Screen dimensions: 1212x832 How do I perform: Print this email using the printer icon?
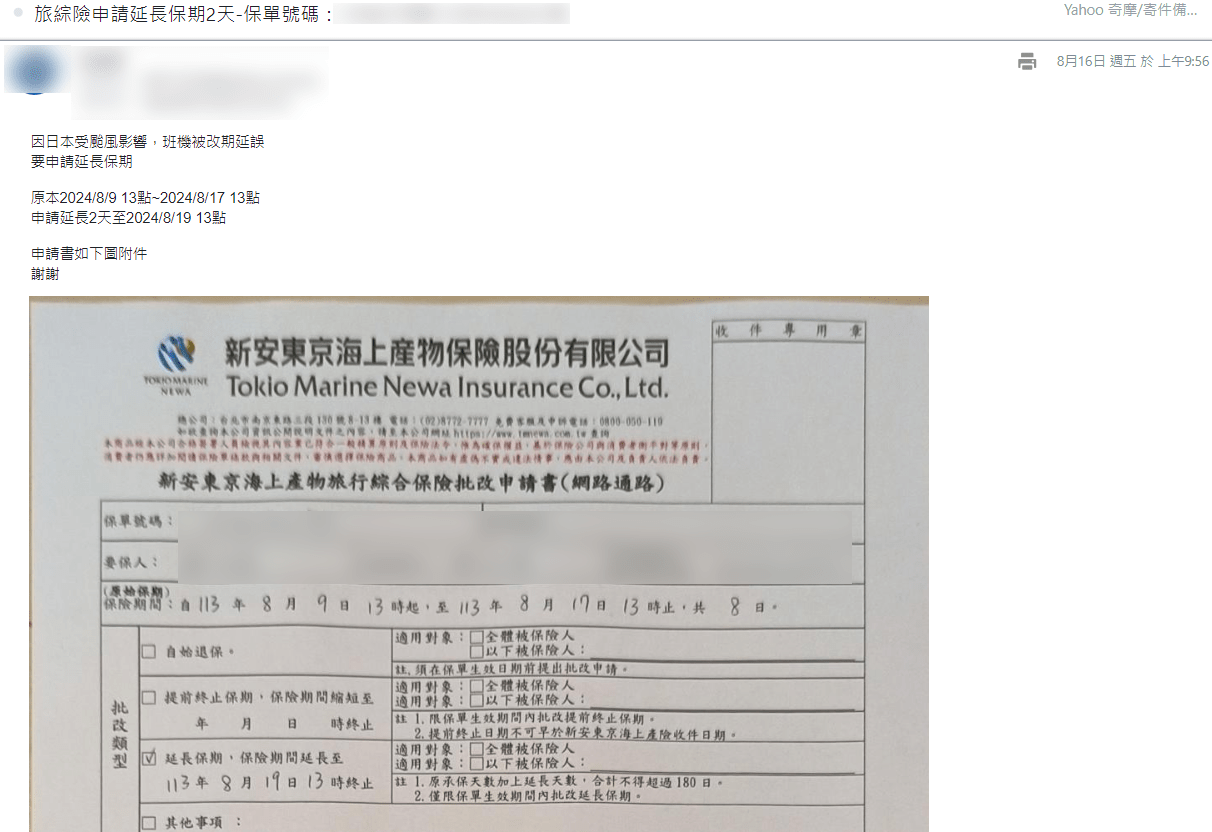pyautogui.click(x=1027, y=62)
